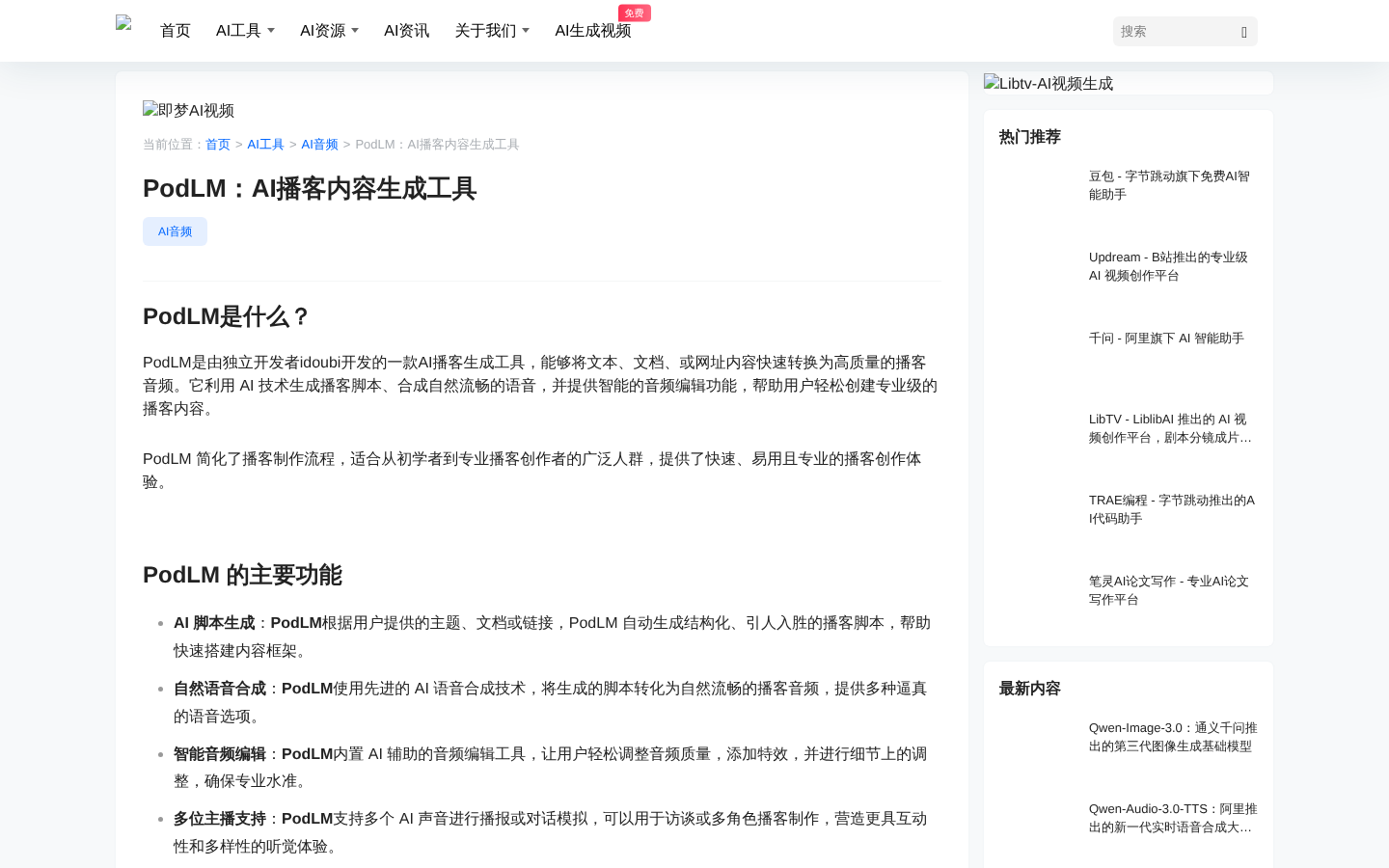
Task: Click the AI音频 tag button
Action: click(175, 231)
